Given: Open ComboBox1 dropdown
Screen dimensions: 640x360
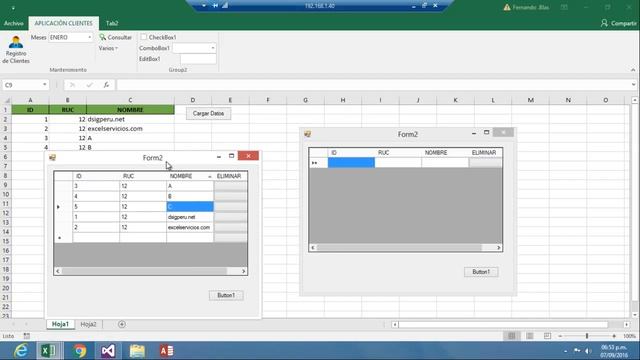Looking at the screenshot, I should pos(213,48).
